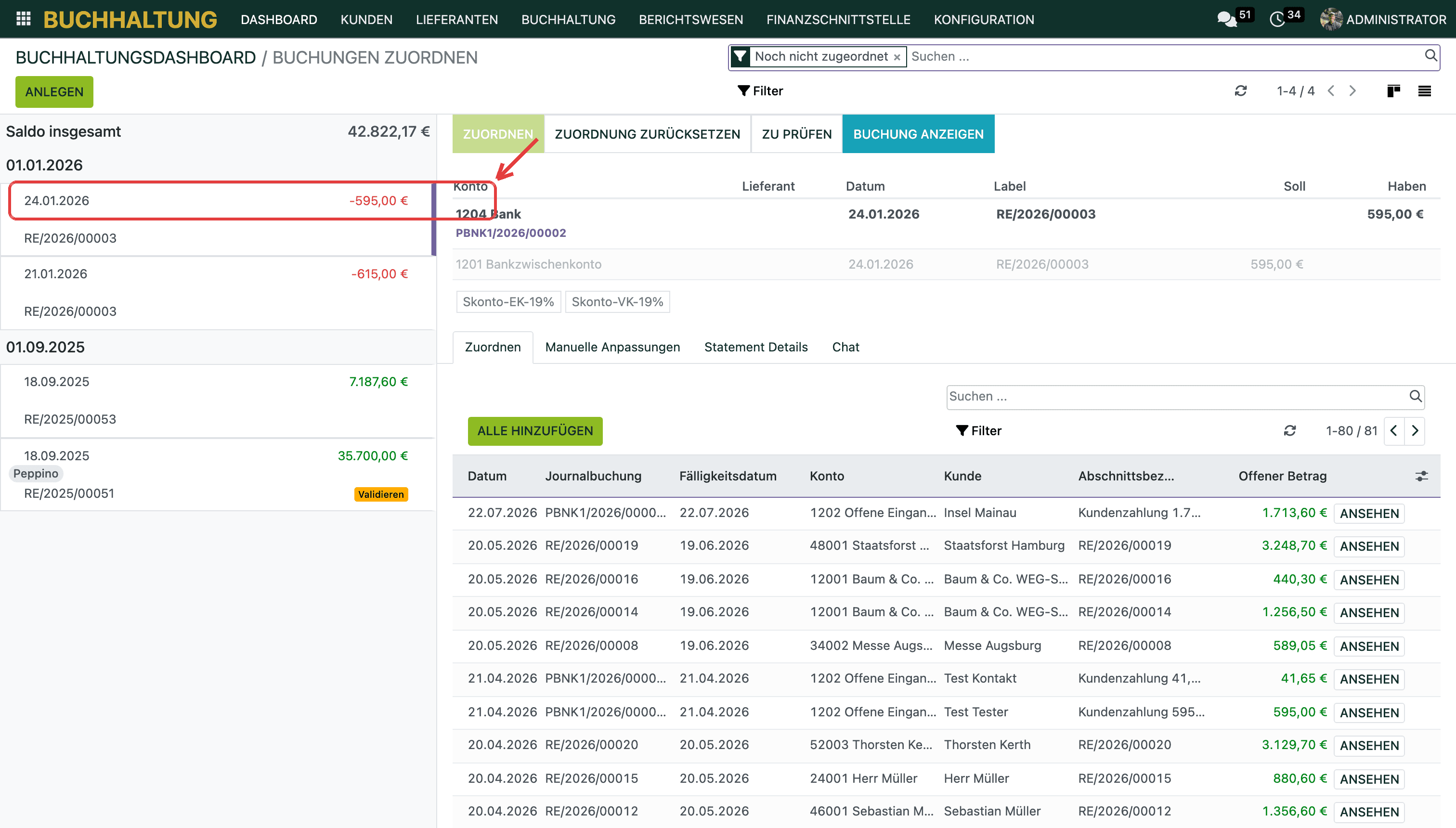Viewport: 1456px width, 828px height.
Task: Open the Finanzschnittstelle menu
Action: 838,19
